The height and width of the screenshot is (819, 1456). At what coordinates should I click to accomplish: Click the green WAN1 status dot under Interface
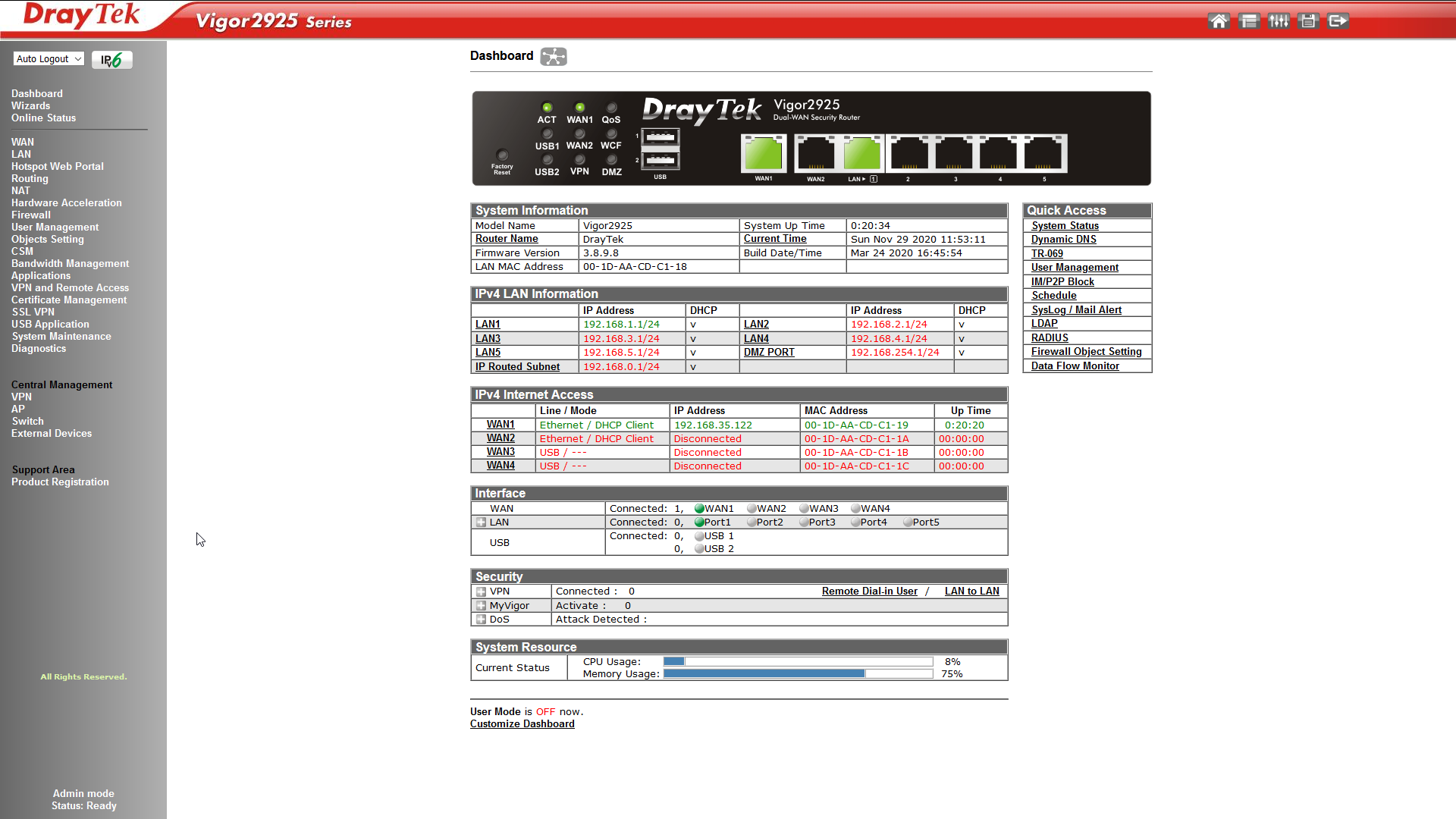[x=699, y=509]
